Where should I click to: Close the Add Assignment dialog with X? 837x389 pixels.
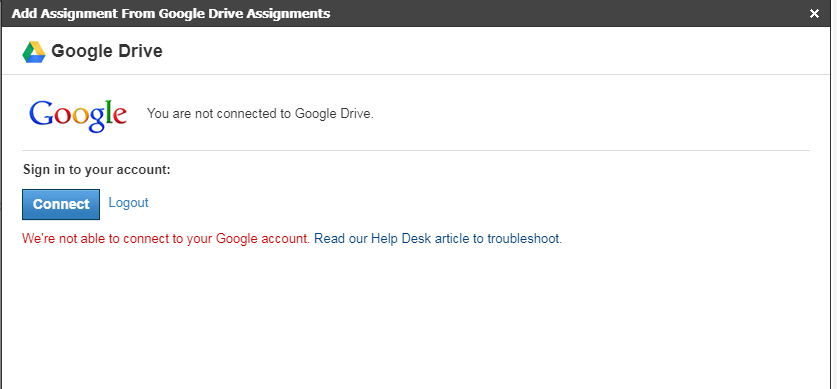(x=814, y=13)
